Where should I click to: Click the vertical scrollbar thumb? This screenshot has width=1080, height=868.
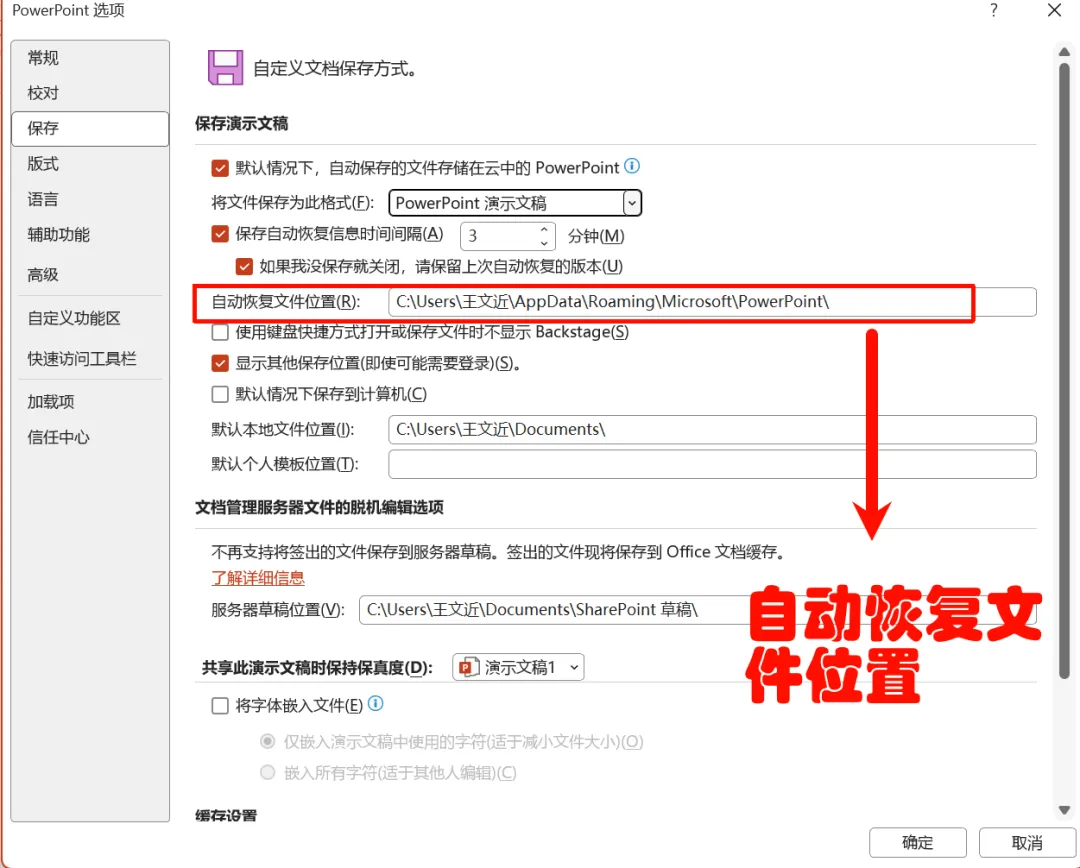1064,372
